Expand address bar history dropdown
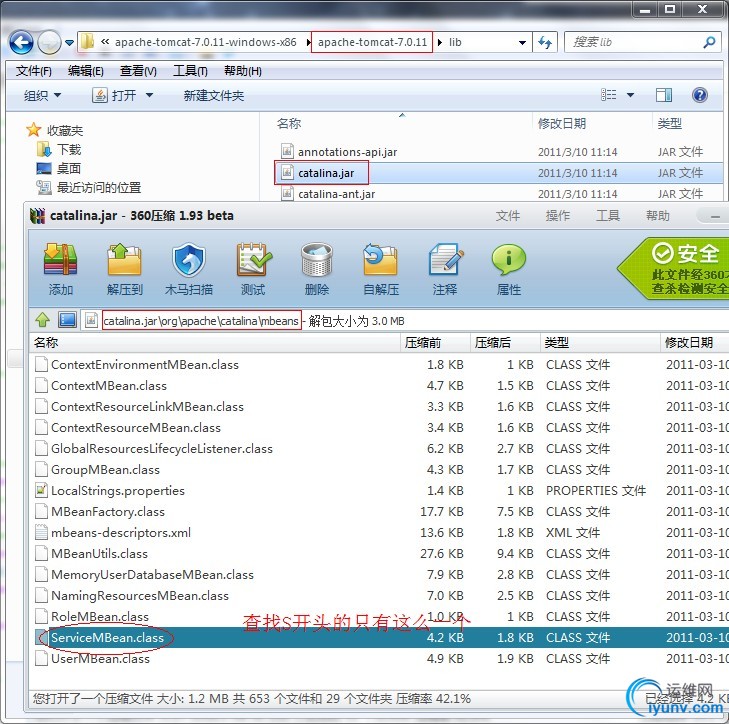729x724 pixels. pos(522,43)
